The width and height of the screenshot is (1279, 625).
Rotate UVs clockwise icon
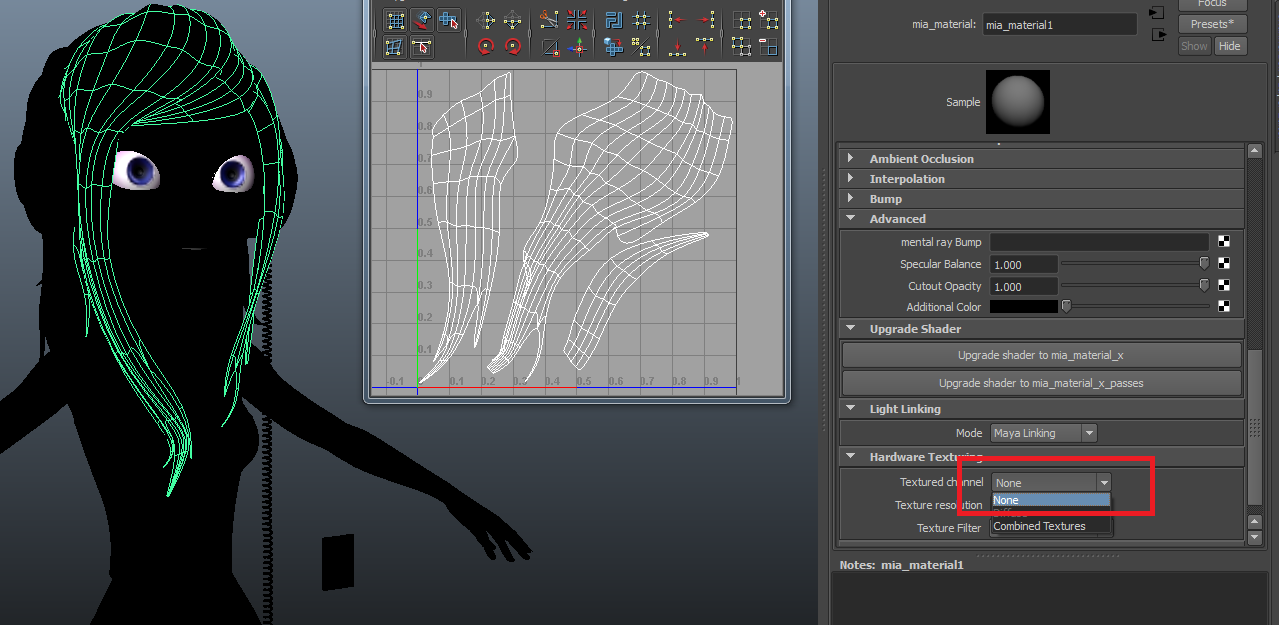point(513,46)
